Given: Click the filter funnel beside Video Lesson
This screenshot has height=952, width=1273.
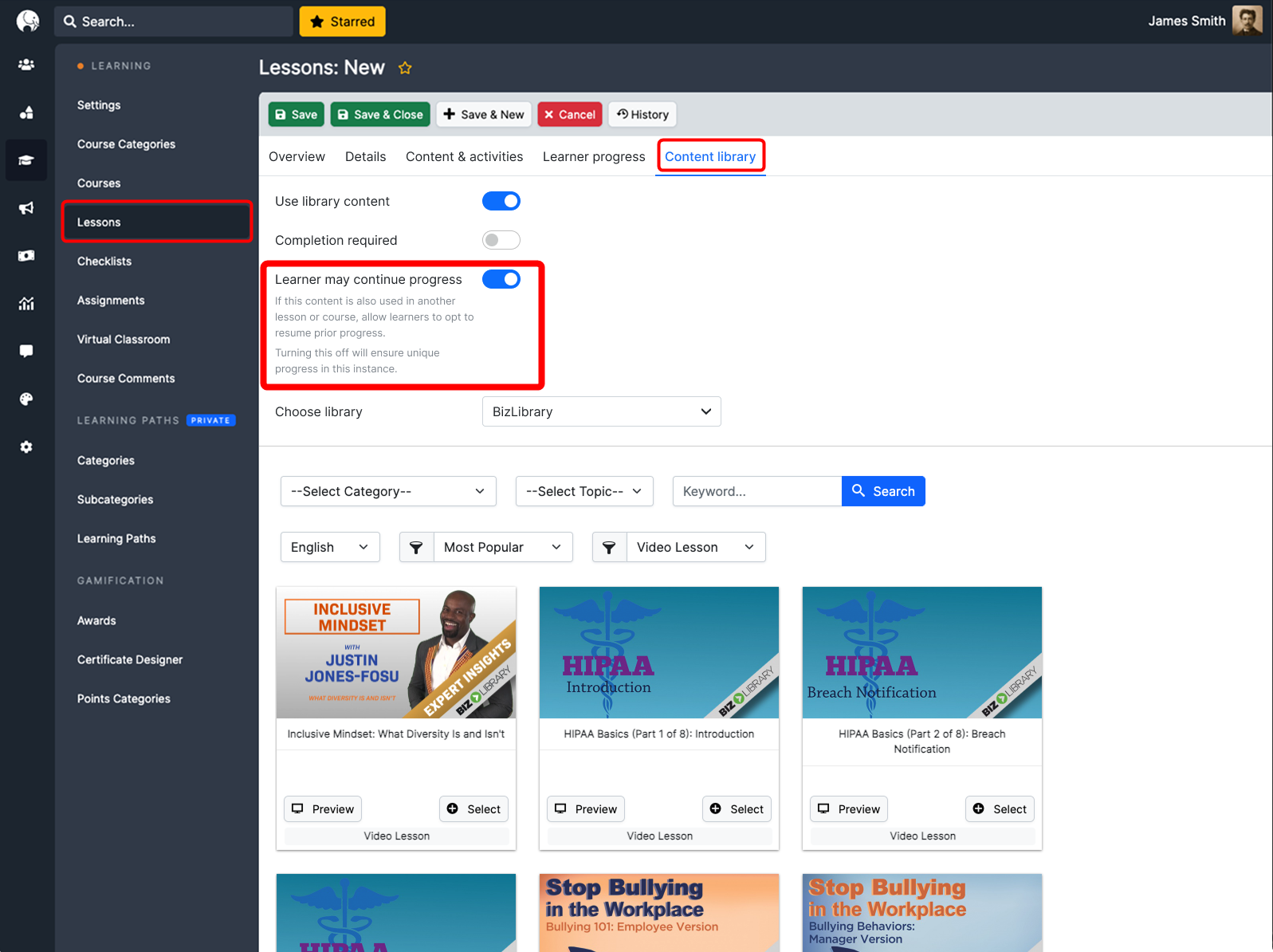Looking at the screenshot, I should pyautogui.click(x=609, y=547).
